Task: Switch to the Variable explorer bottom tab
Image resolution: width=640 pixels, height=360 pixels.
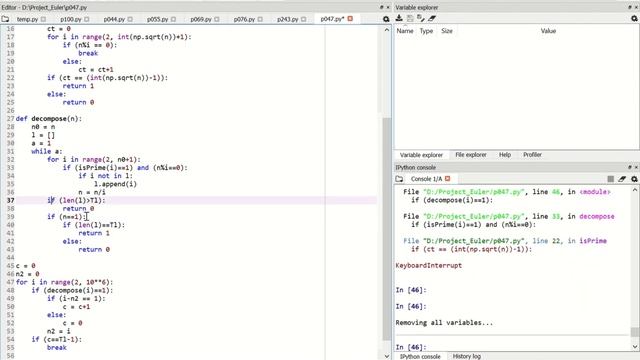Action: [421, 155]
